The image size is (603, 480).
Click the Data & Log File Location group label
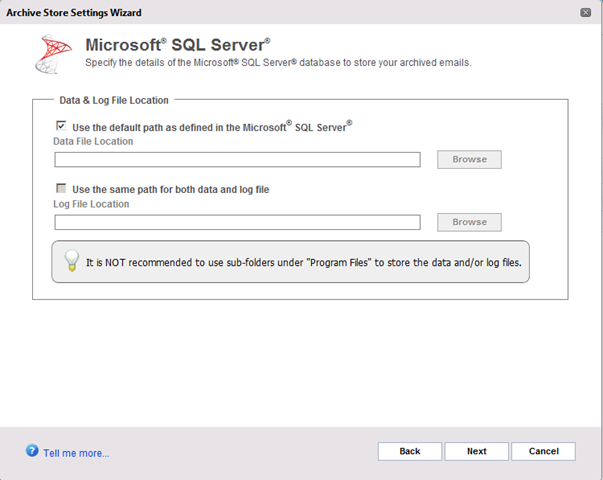coord(114,100)
